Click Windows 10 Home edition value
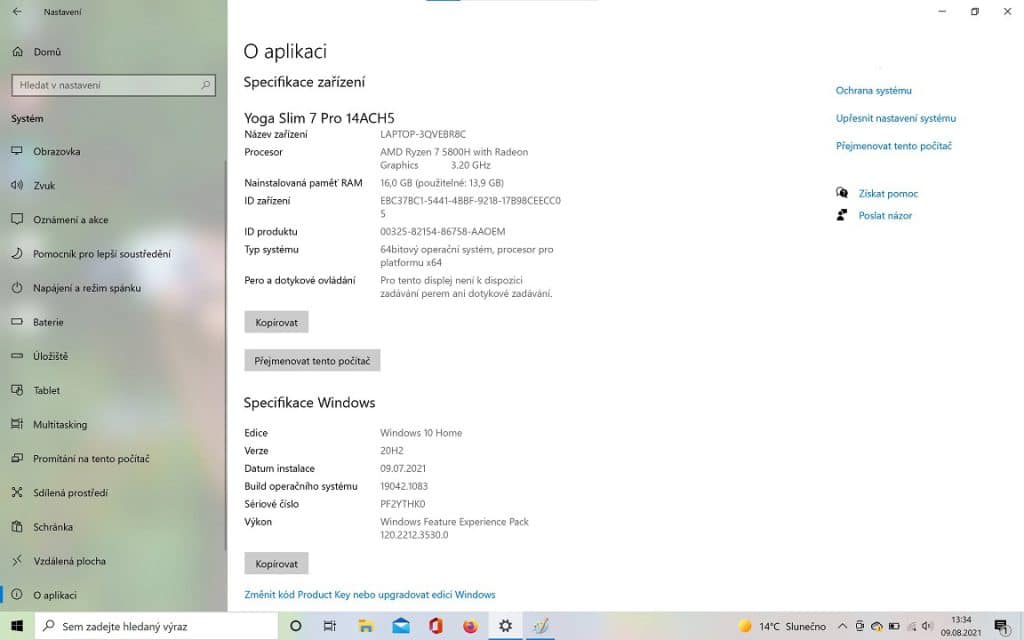This screenshot has width=1024, height=640. [x=421, y=433]
